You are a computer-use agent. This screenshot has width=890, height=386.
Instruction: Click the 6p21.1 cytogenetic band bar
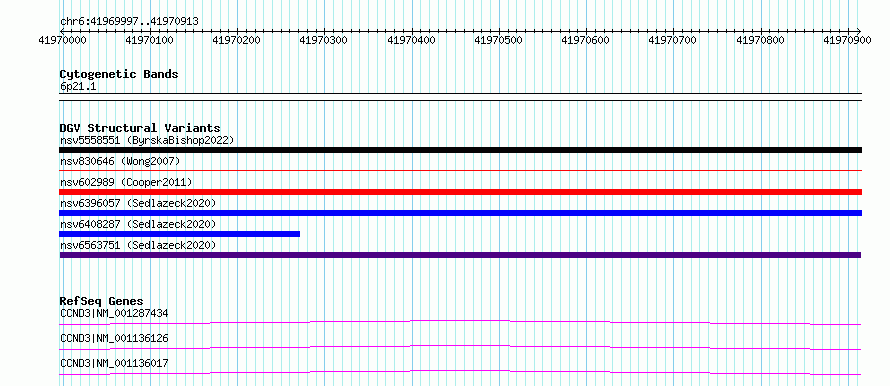(460, 97)
